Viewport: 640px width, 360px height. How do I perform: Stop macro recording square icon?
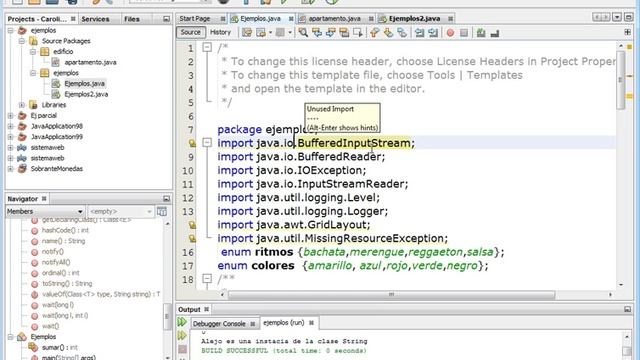[464, 33]
